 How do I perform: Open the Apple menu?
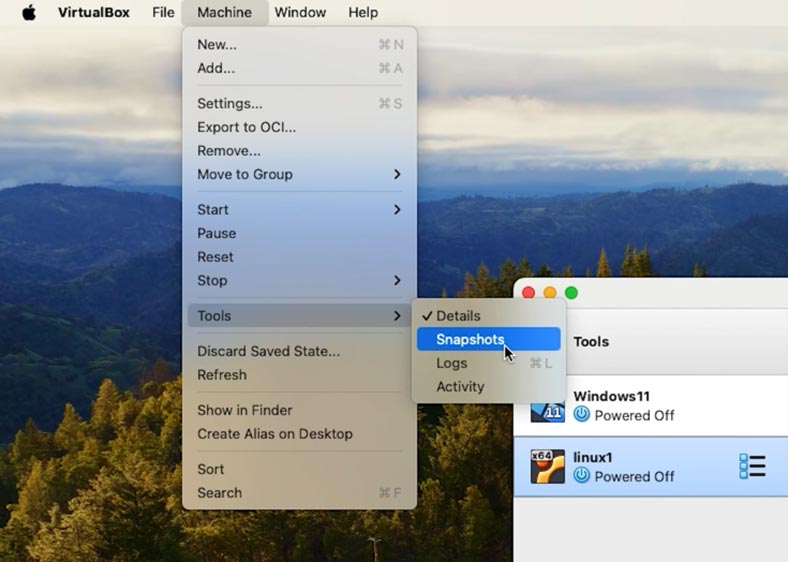(x=29, y=12)
